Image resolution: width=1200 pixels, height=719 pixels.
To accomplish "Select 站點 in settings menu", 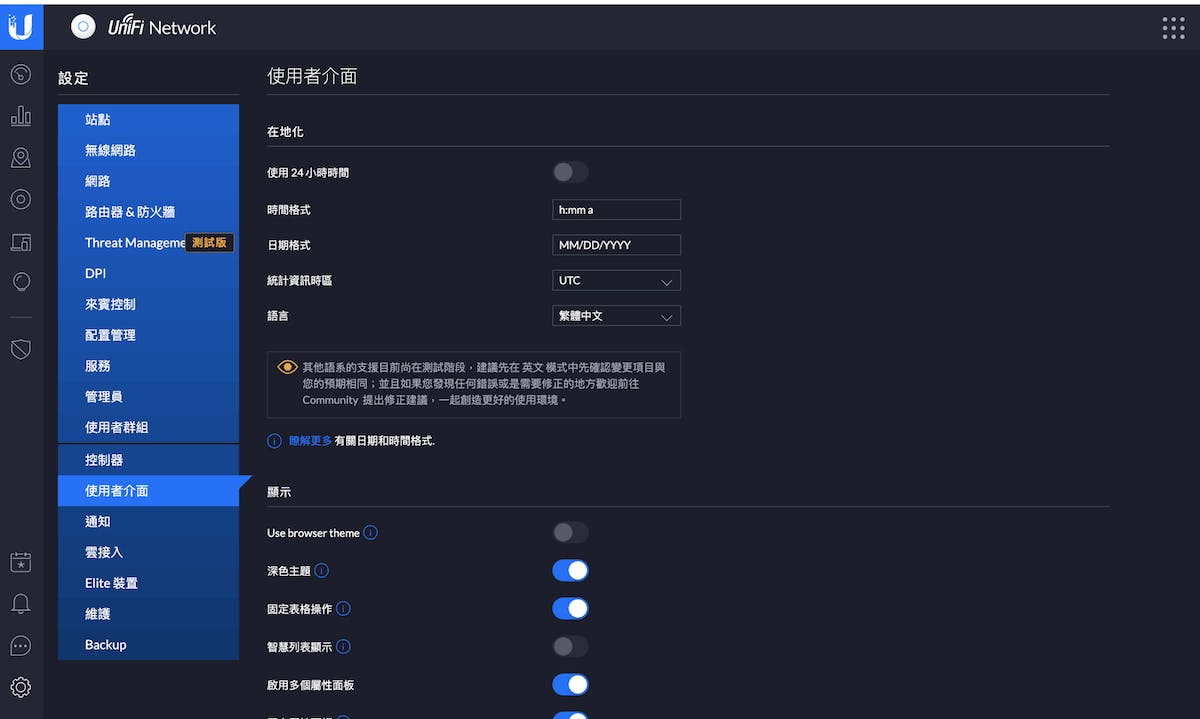I will click(148, 120).
